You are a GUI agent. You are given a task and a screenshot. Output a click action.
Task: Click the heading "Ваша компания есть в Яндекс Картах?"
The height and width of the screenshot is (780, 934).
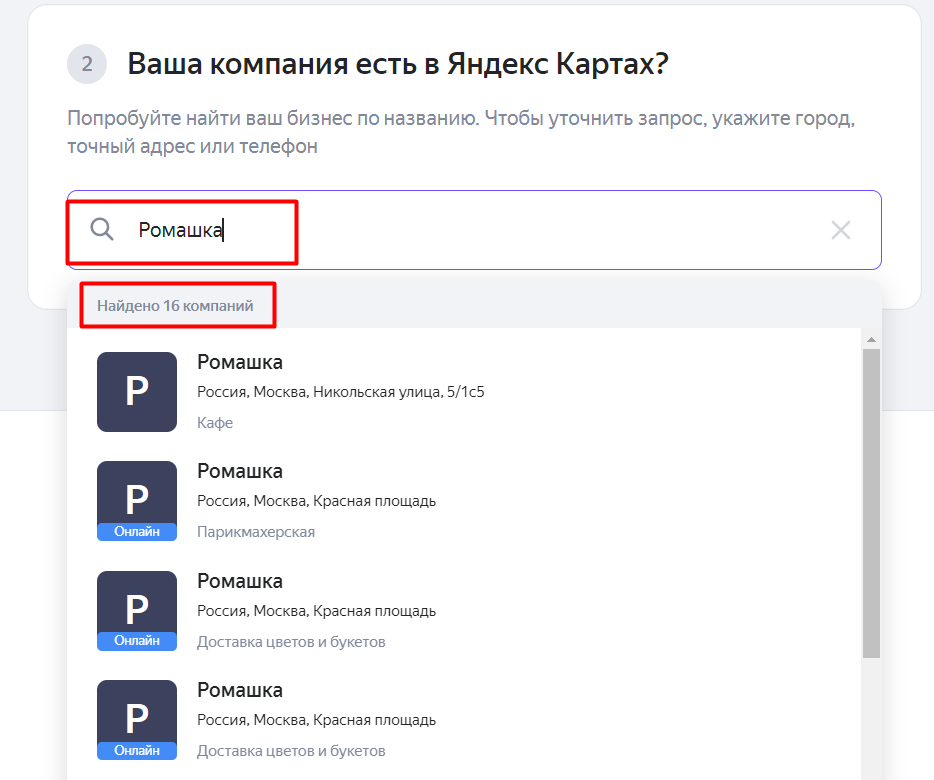tap(397, 65)
